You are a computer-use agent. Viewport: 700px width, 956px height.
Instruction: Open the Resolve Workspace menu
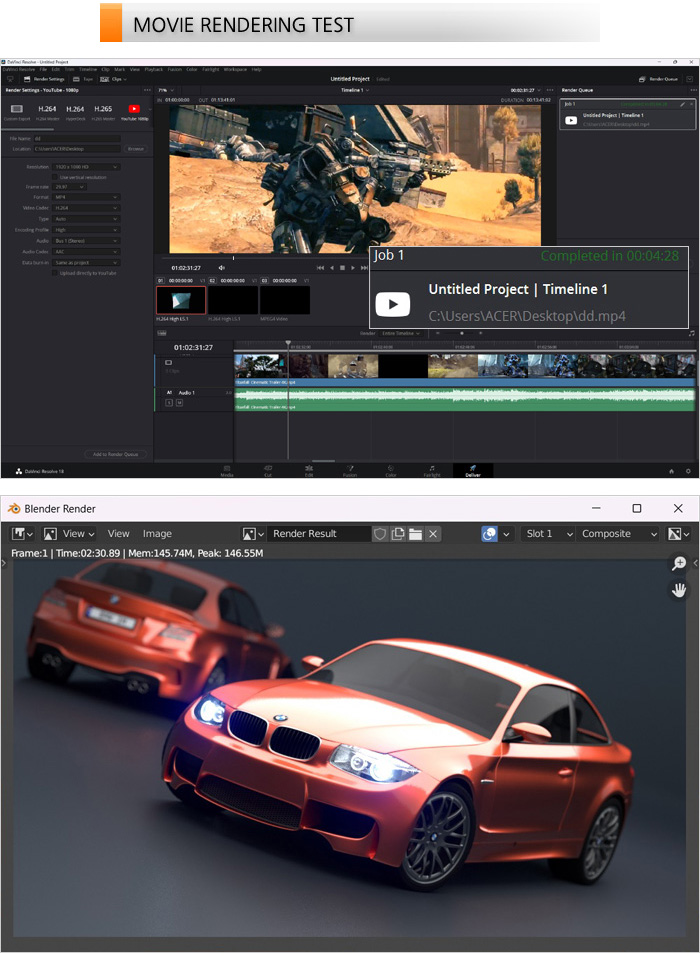235,70
